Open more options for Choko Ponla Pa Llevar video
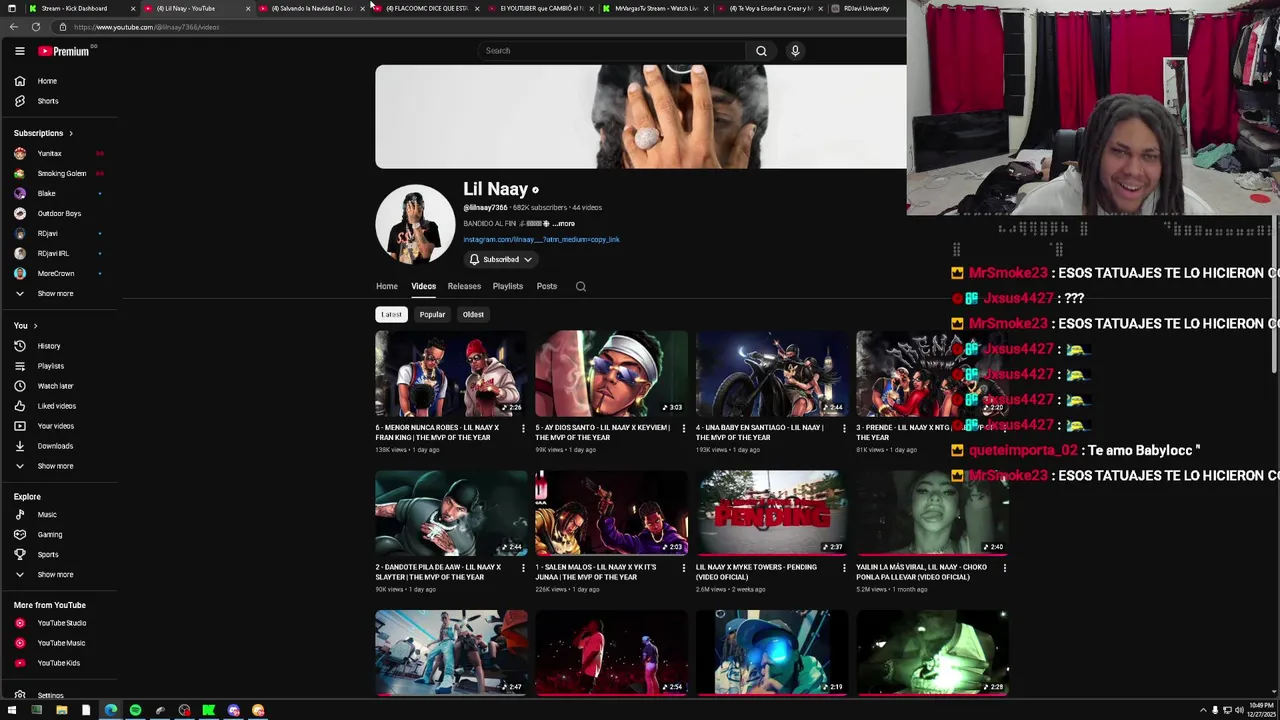 tap(1004, 568)
